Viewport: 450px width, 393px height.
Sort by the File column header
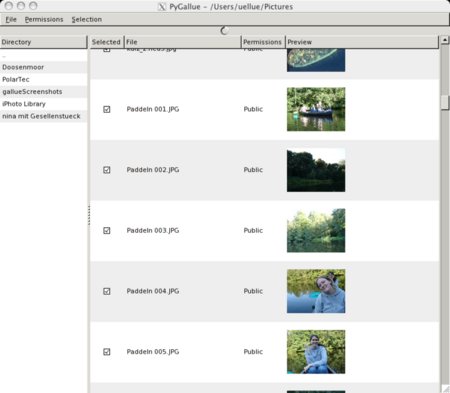(x=182, y=42)
